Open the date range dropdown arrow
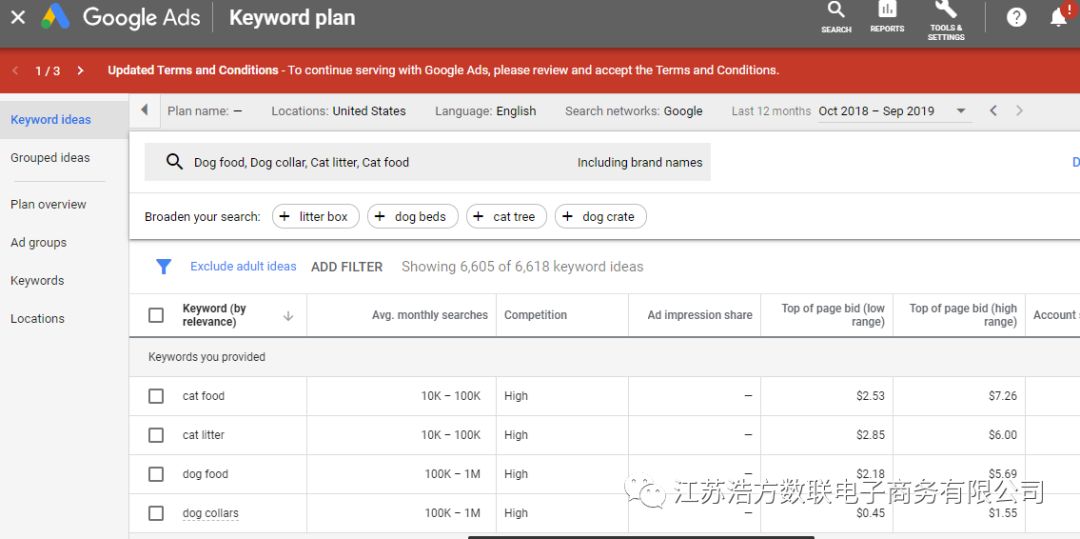1080x539 pixels. (x=961, y=111)
